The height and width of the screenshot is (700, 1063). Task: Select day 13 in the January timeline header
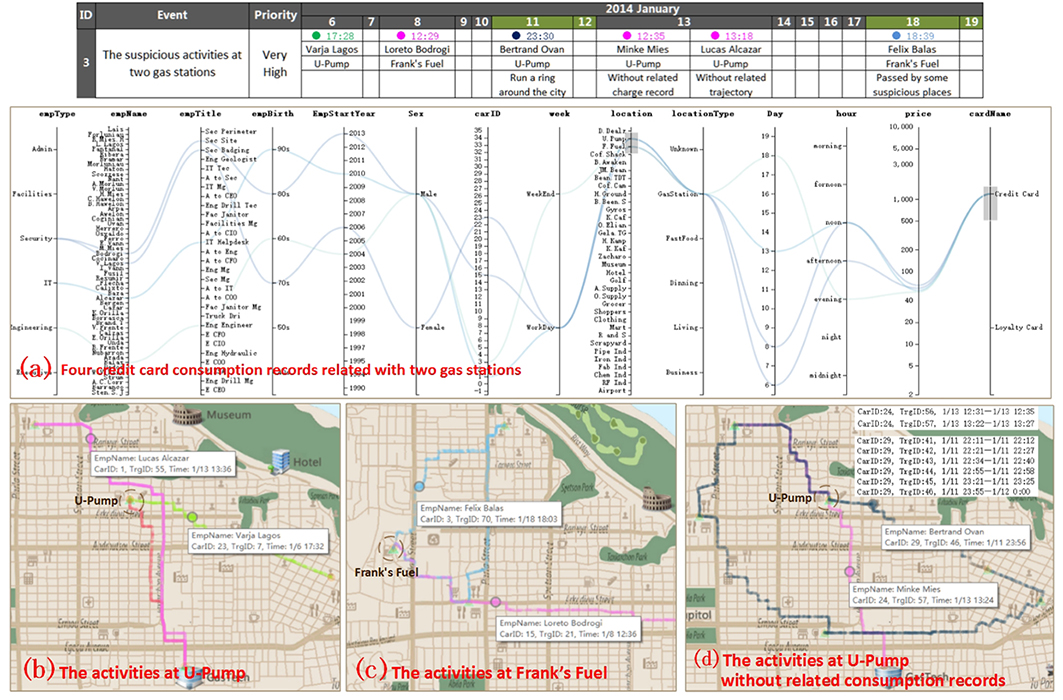[683, 22]
